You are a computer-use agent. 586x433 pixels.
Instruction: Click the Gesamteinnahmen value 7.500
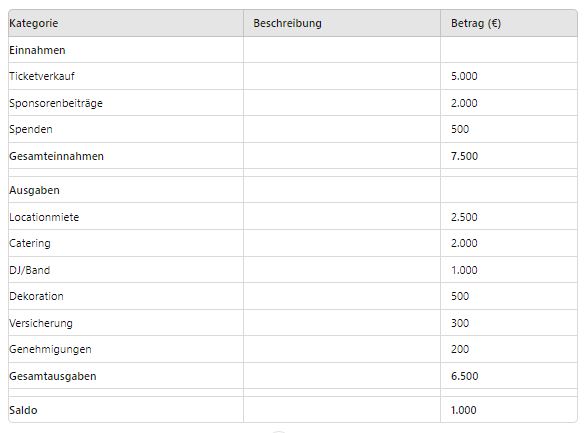pos(464,156)
